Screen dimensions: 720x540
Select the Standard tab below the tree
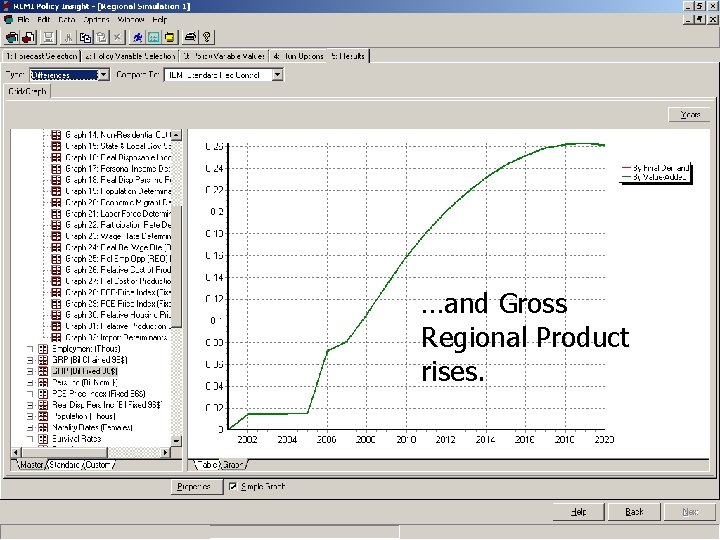[x=65, y=465]
